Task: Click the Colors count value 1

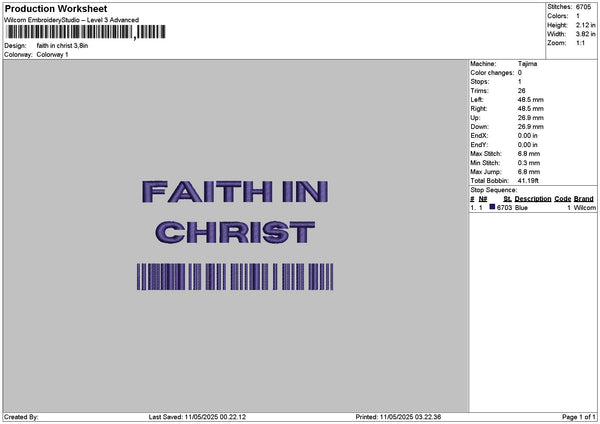Action: [x=578, y=16]
